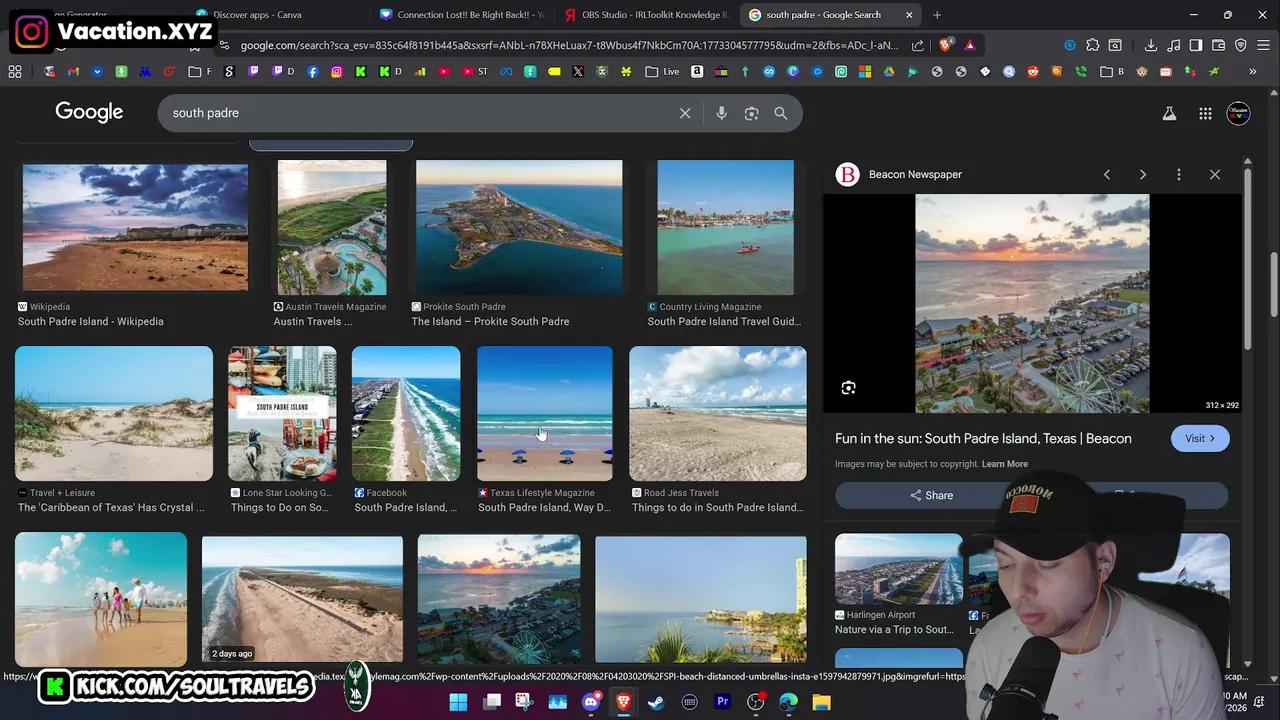Screen dimensions: 1280x720
Task: Open the Google apps grid
Action: pos(1205,114)
